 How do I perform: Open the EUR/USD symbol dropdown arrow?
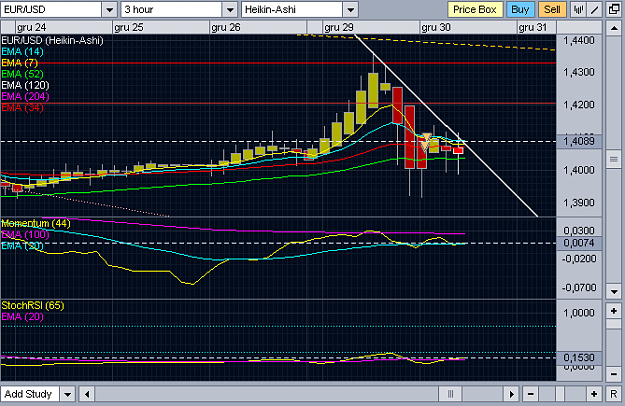tap(110, 10)
